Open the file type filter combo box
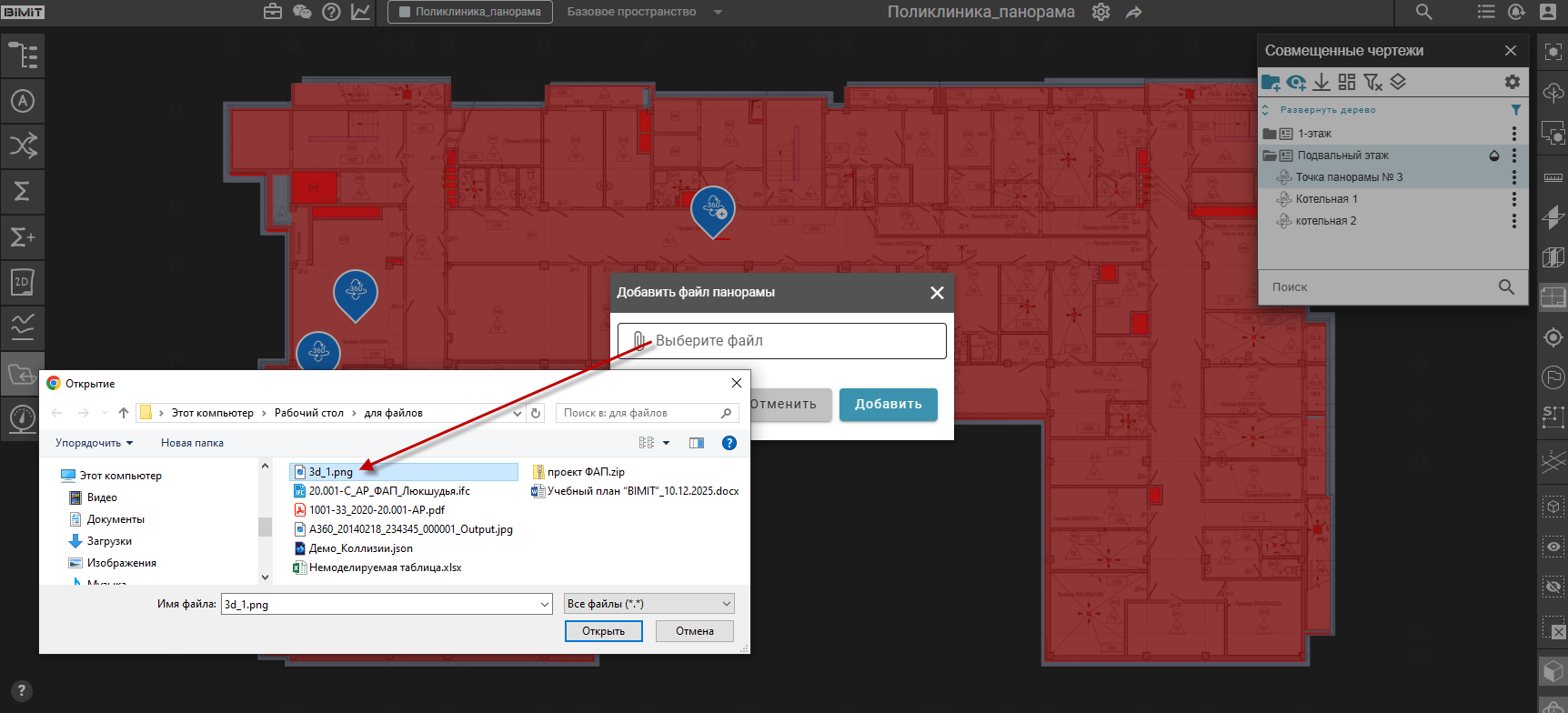Image resolution: width=1568 pixels, height=713 pixels. [x=649, y=604]
